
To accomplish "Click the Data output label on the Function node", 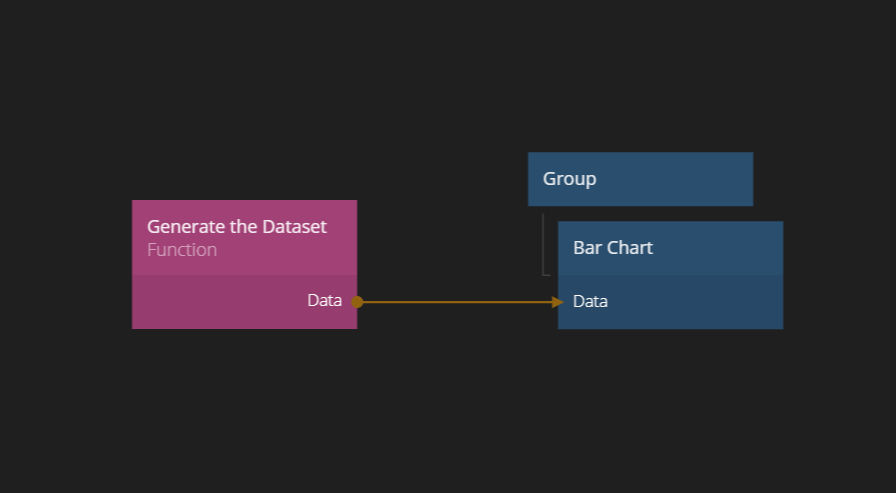I will (x=324, y=300).
